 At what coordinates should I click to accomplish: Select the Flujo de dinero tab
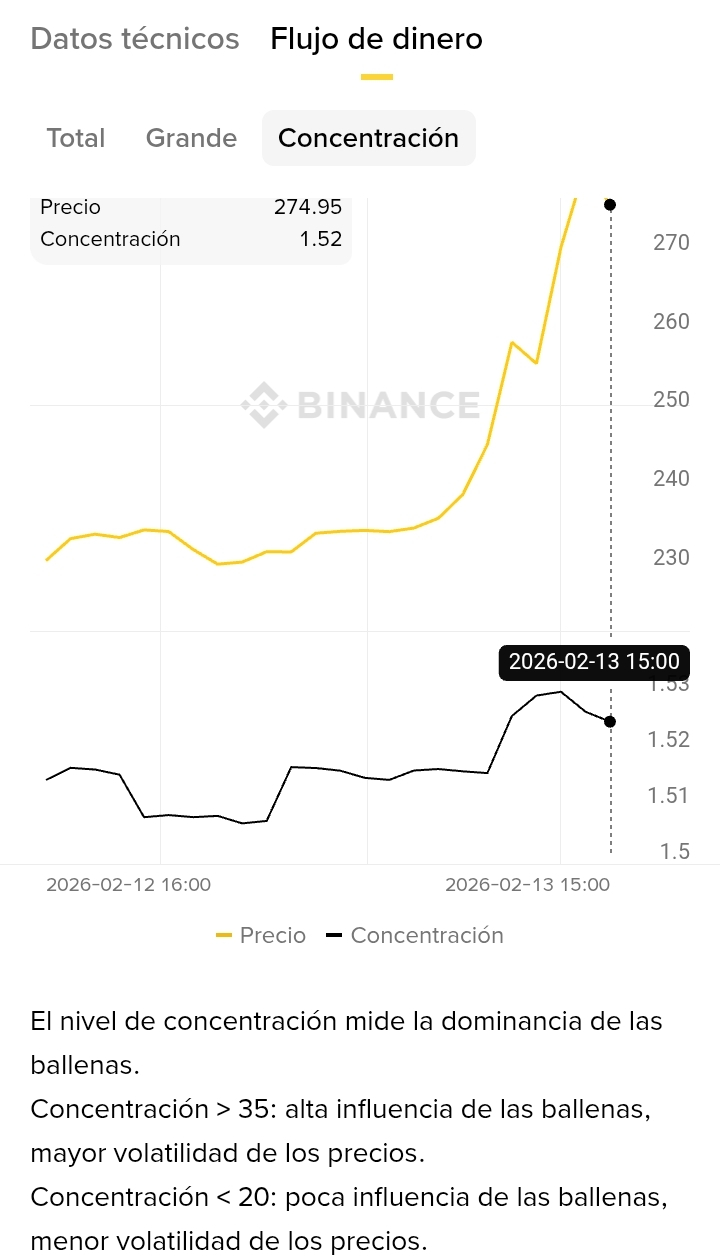376,39
